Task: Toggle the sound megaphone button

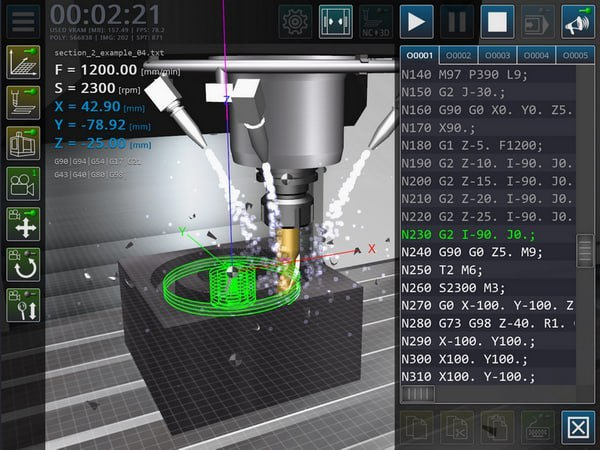Action: [x=577, y=21]
